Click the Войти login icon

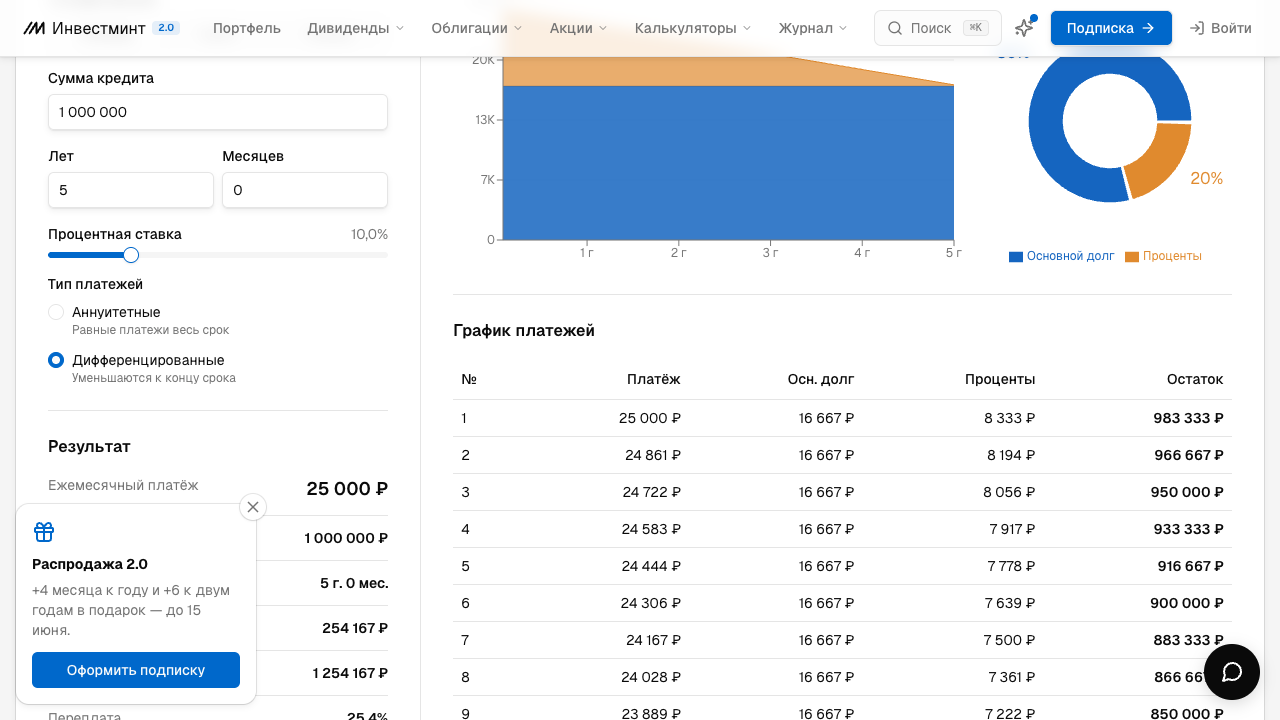pyautogui.click(x=1196, y=28)
